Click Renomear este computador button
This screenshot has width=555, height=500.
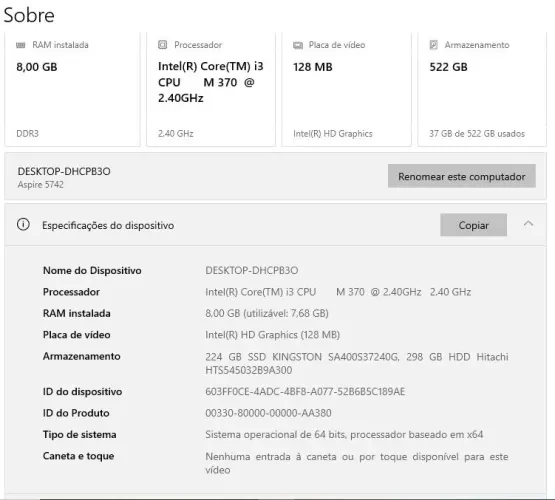coord(462,176)
